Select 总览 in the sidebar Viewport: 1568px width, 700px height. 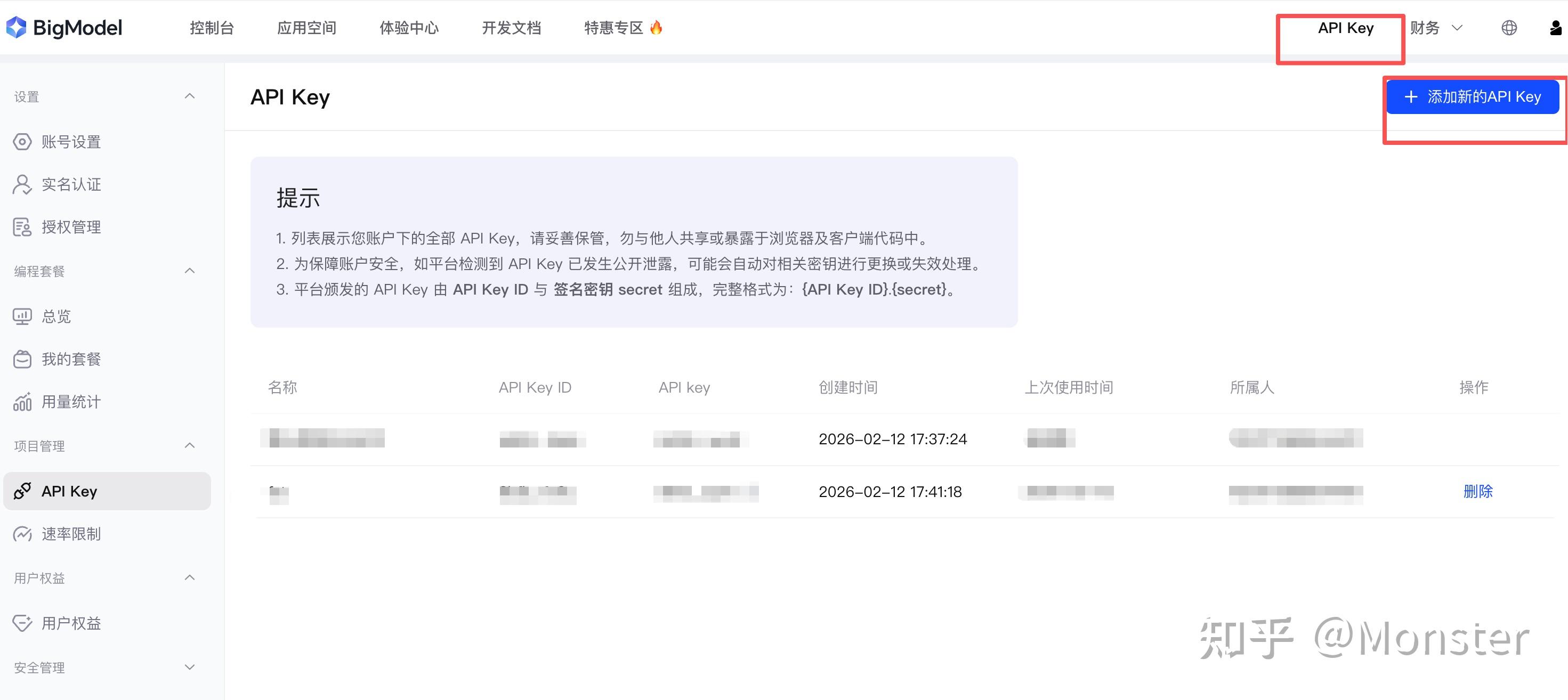click(56, 317)
